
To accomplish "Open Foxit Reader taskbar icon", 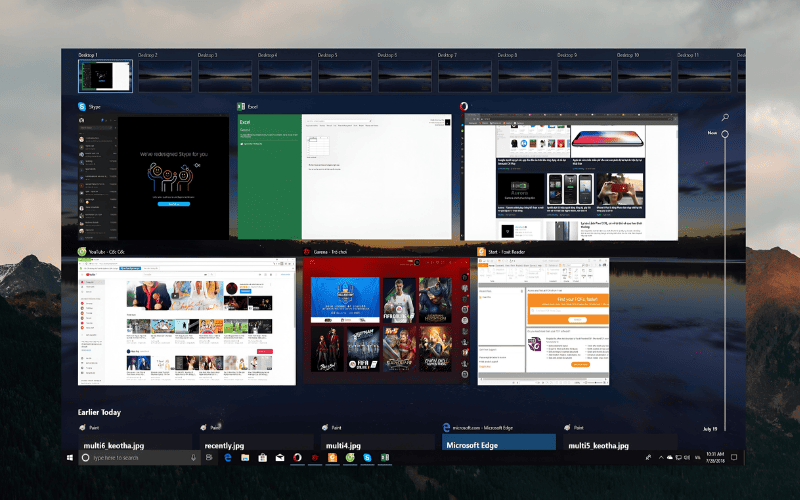I will [332, 458].
